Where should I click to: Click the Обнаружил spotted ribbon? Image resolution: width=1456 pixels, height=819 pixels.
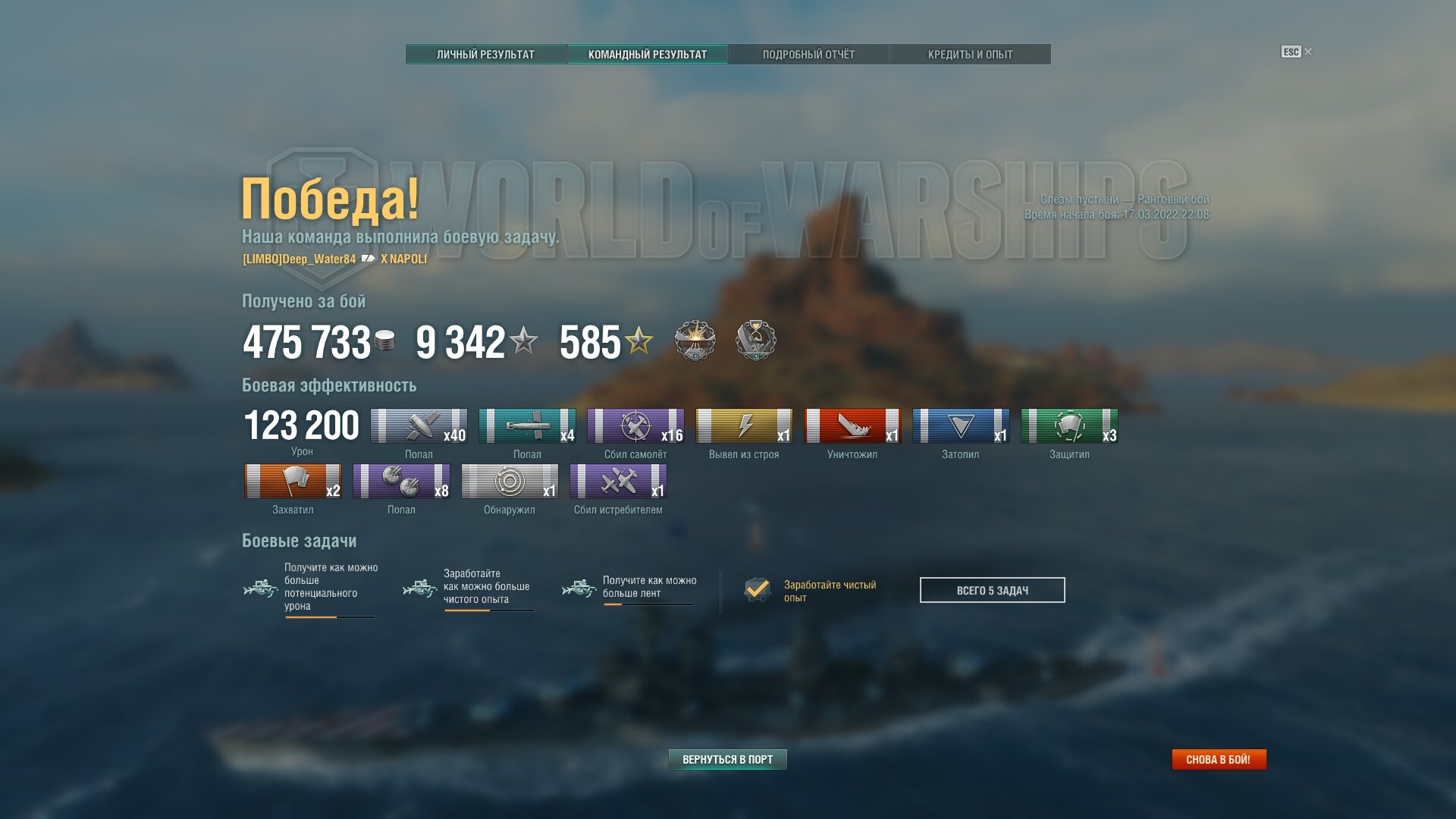510,481
